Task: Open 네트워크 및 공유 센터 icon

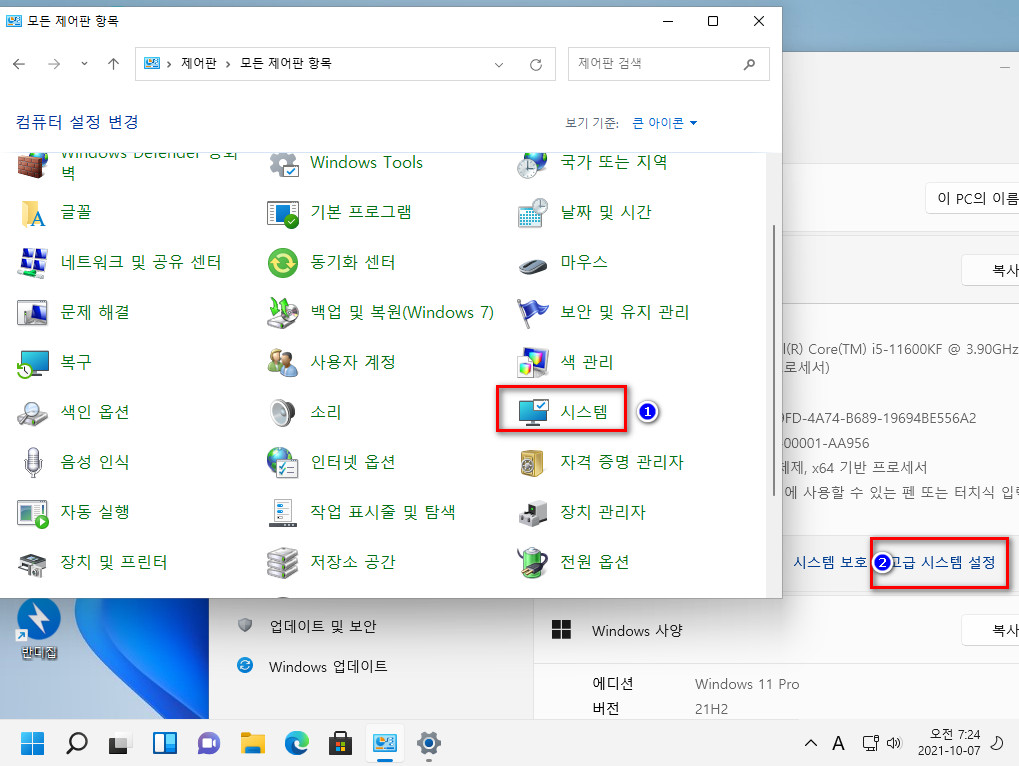Action: point(32,262)
